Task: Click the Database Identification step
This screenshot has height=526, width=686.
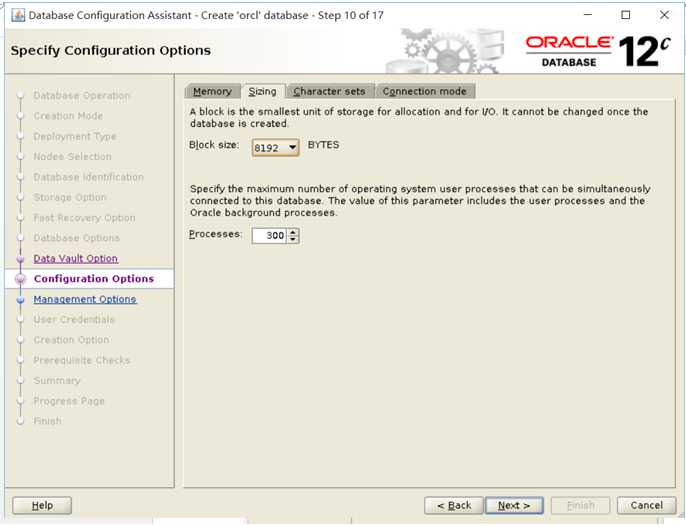Action: pyautogui.click(x=88, y=177)
